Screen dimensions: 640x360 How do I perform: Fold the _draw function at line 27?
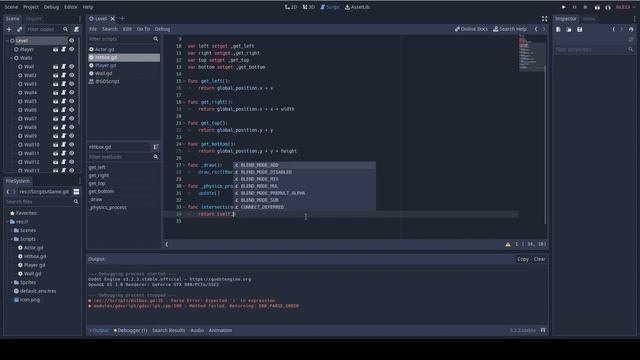[184, 165]
